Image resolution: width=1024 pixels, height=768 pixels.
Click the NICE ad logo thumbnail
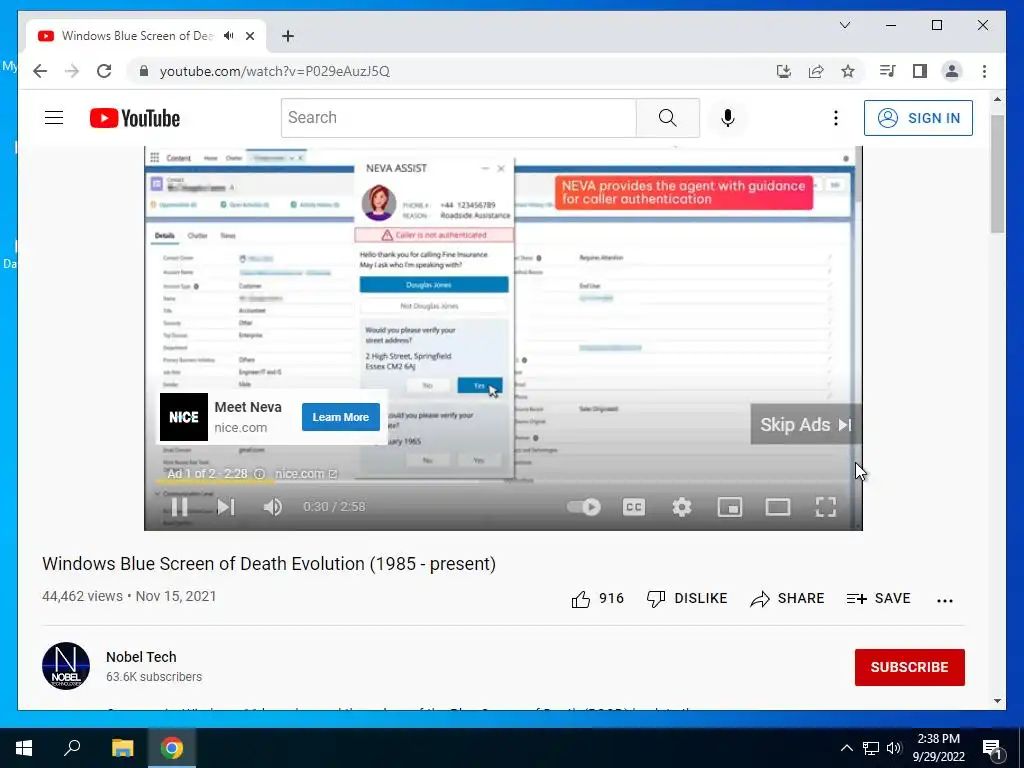(x=184, y=417)
